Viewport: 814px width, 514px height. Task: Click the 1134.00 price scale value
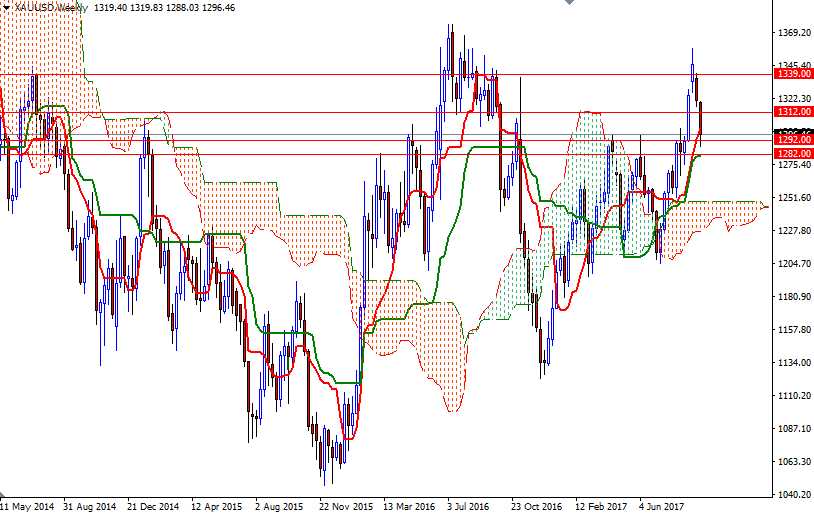point(794,362)
